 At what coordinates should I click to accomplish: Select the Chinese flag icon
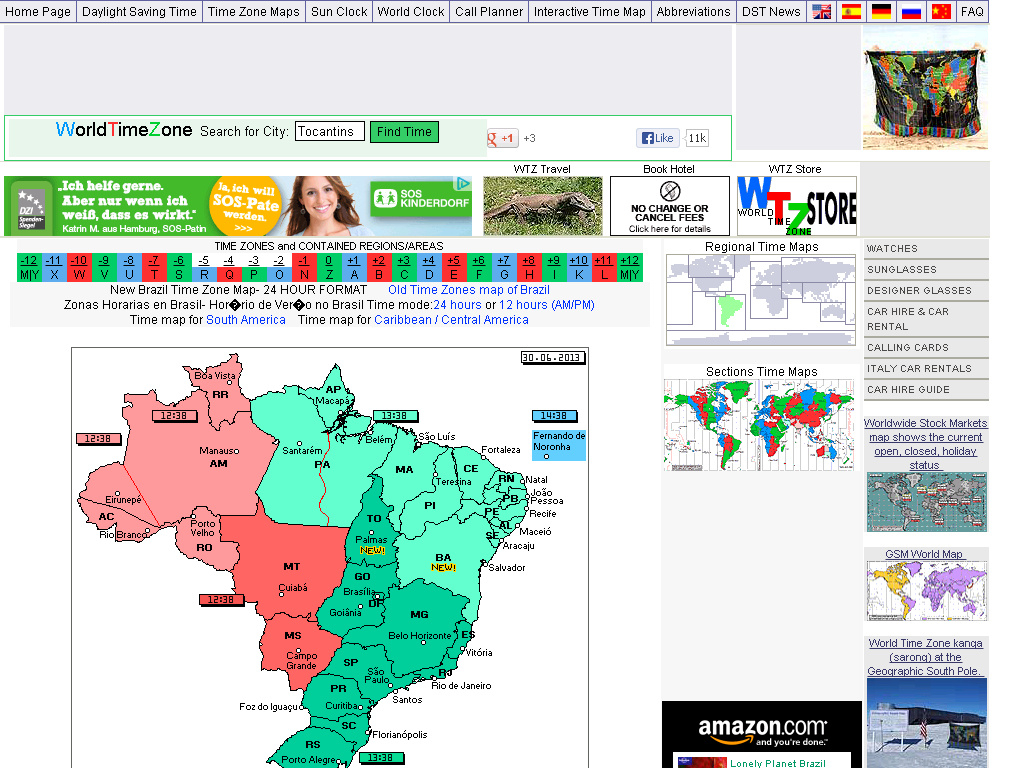point(941,11)
